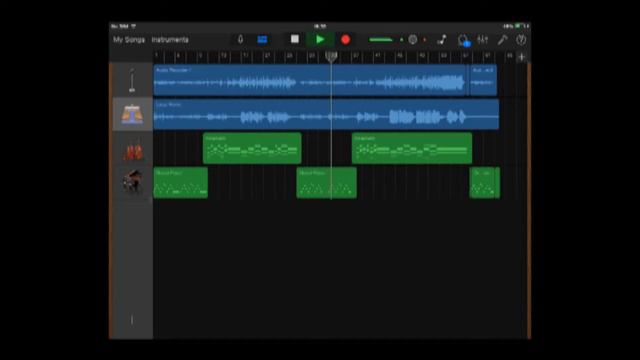
Task: Select the first Grand Piano region
Action: pyautogui.click(x=180, y=182)
